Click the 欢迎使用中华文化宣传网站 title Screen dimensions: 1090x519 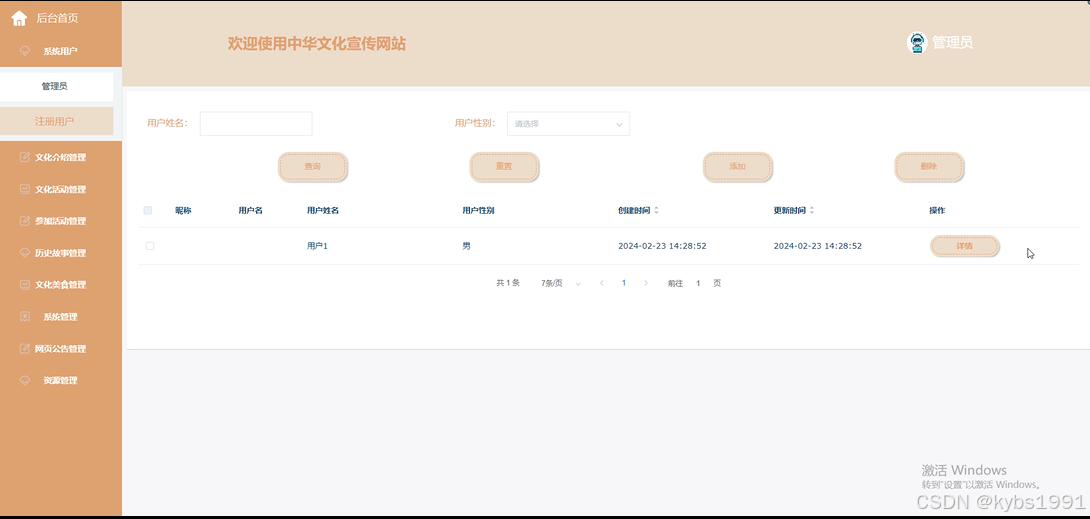[x=317, y=43]
